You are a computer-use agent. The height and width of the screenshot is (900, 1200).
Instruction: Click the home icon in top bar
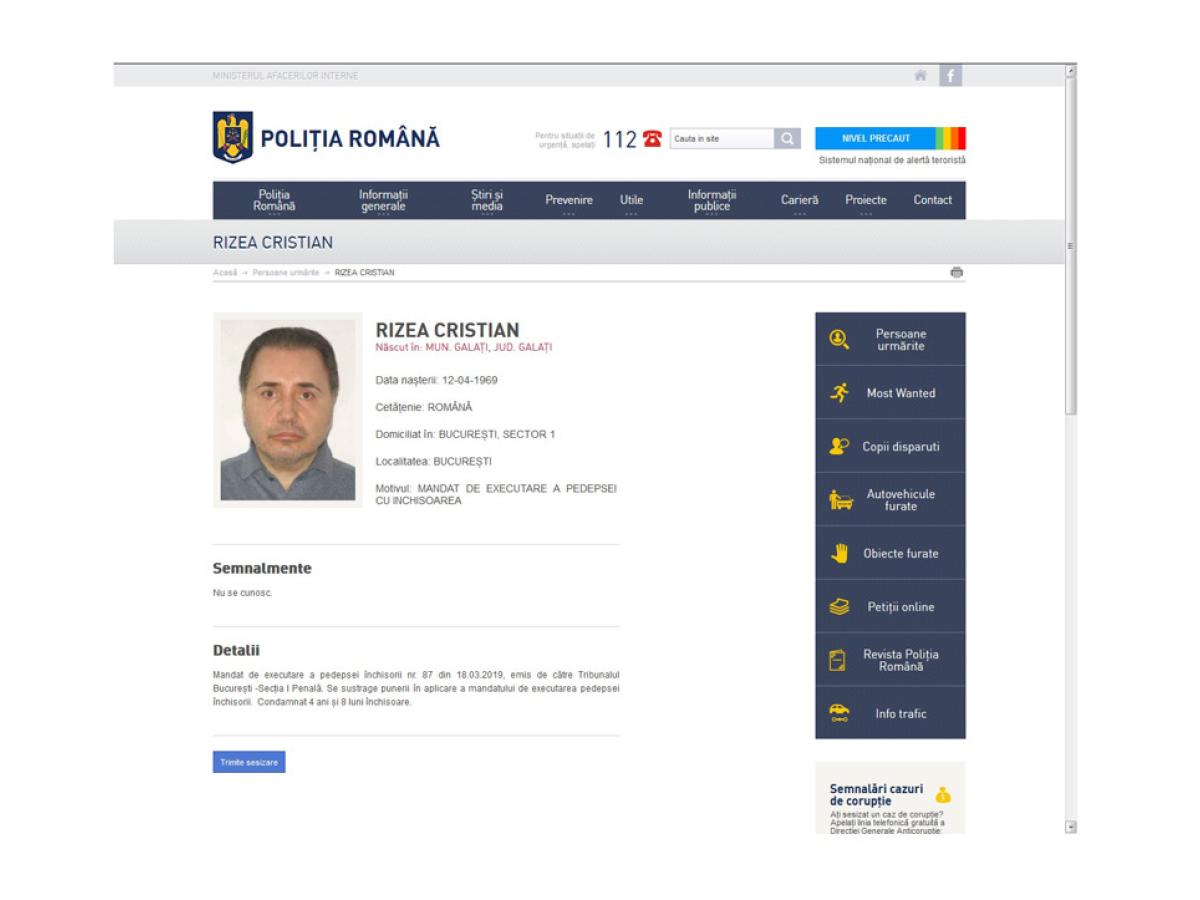(920, 76)
